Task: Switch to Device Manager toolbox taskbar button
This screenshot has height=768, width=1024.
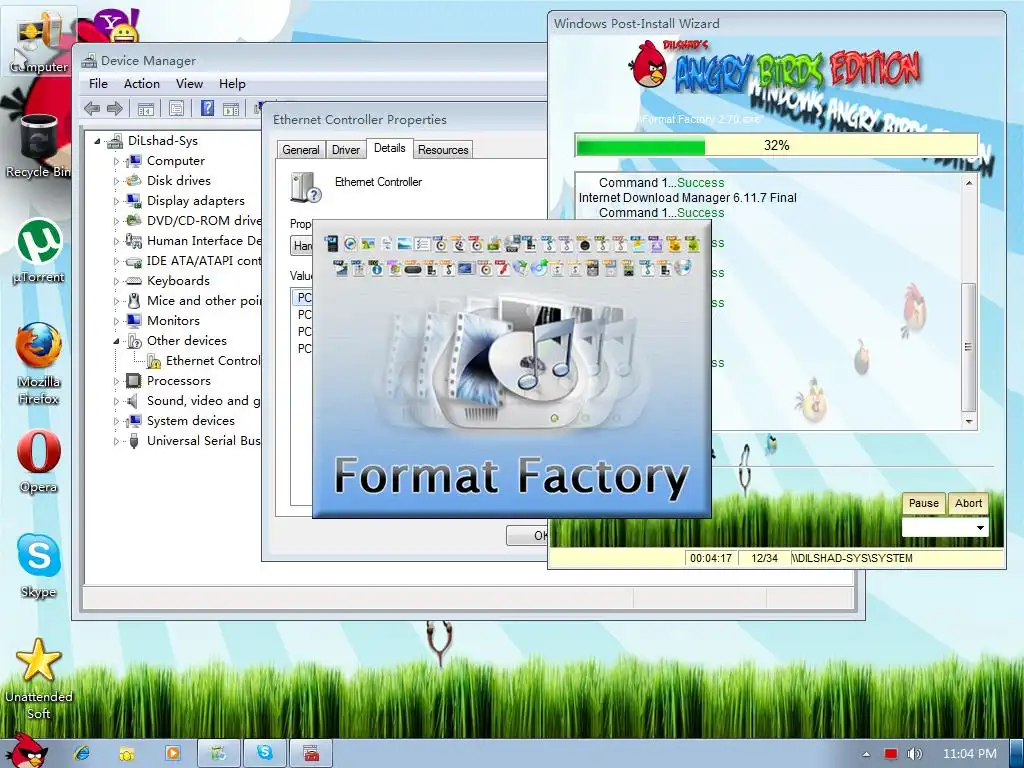Action: pos(311,753)
